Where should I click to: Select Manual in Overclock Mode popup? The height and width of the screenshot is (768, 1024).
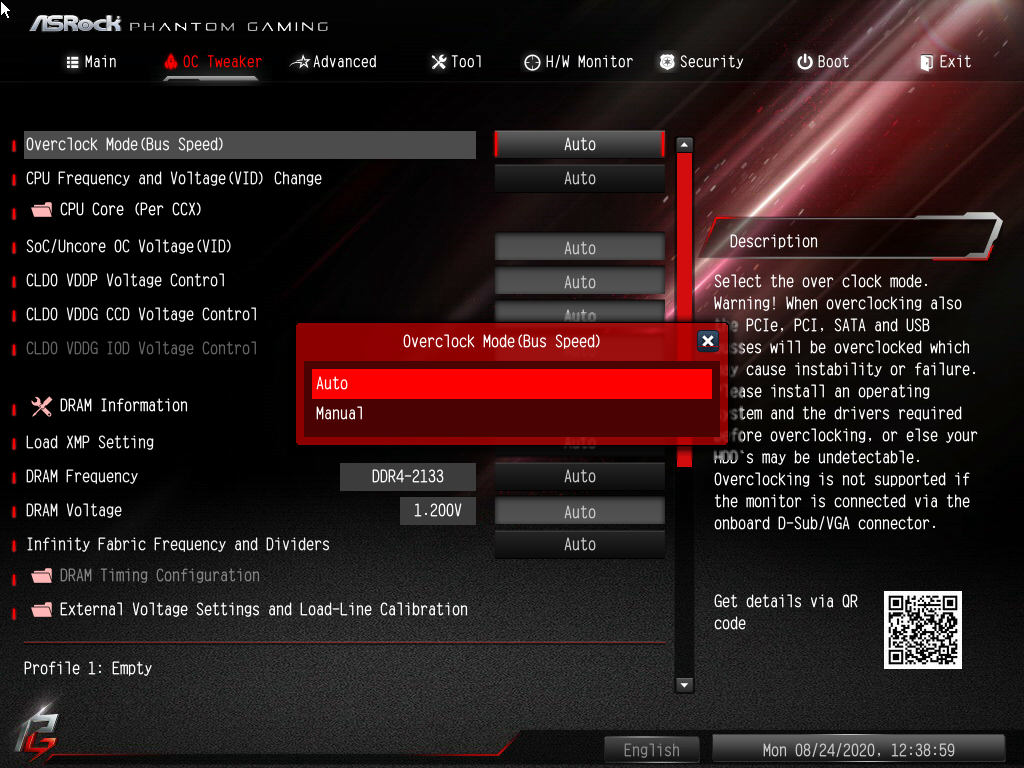pyautogui.click(x=512, y=413)
